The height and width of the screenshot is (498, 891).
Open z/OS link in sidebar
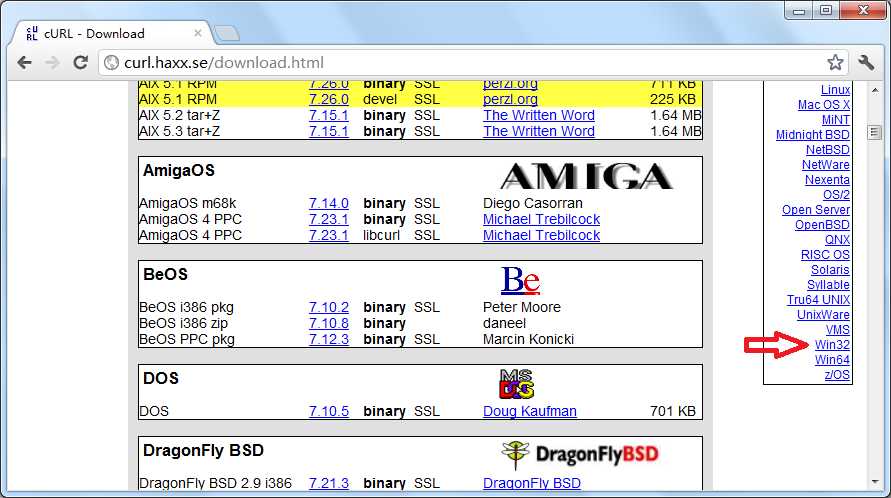click(837, 375)
